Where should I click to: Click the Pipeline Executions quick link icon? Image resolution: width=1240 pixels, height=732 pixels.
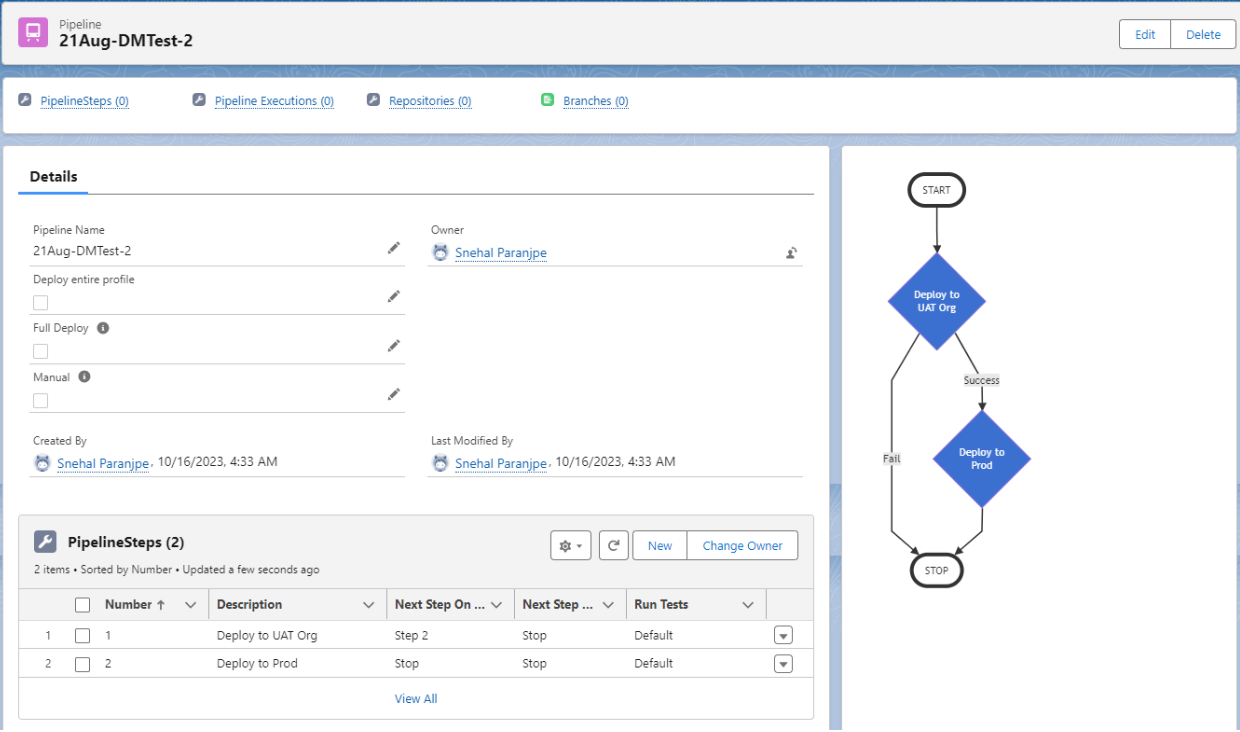[199, 100]
